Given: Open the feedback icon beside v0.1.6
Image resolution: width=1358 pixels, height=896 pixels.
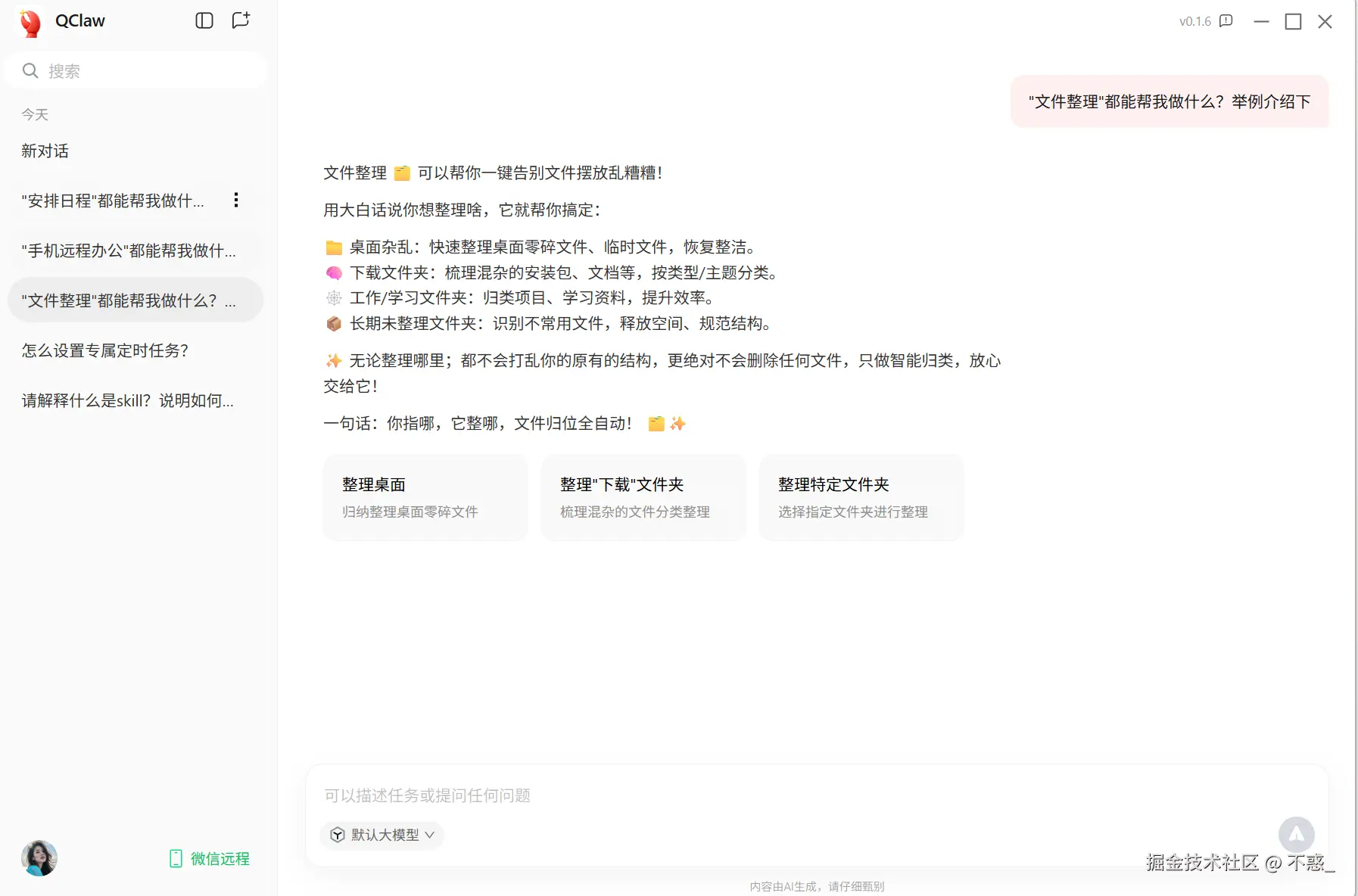Looking at the screenshot, I should coord(1226,21).
